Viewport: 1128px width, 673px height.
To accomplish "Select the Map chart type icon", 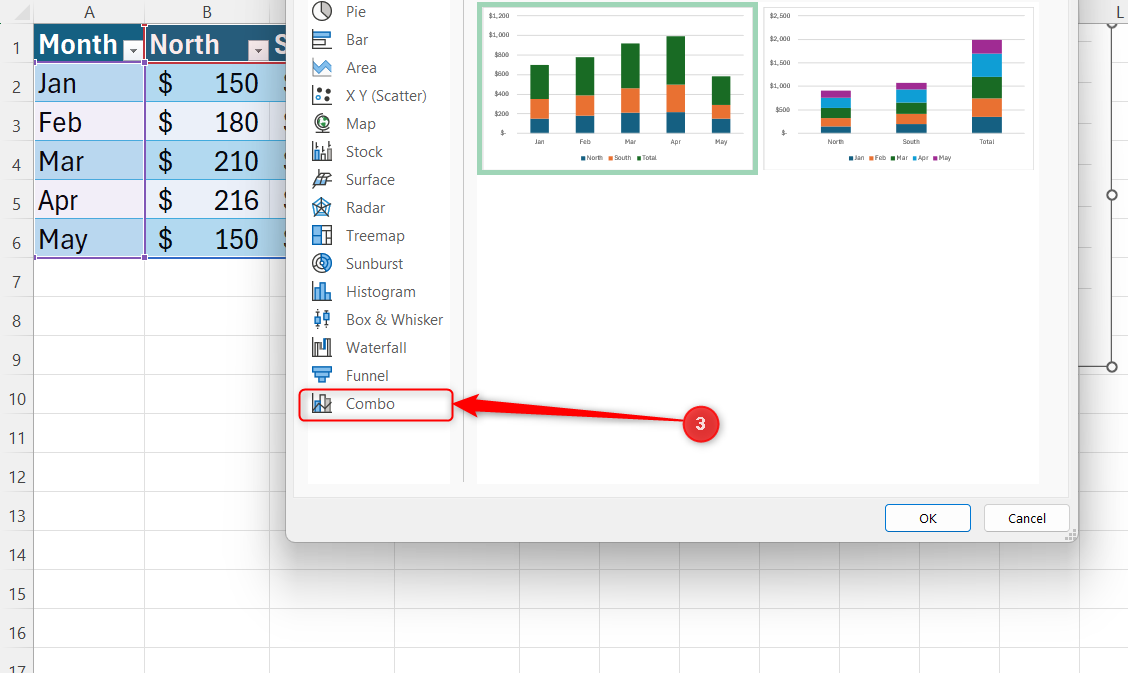I will pyautogui.click(x=322, y=124).
